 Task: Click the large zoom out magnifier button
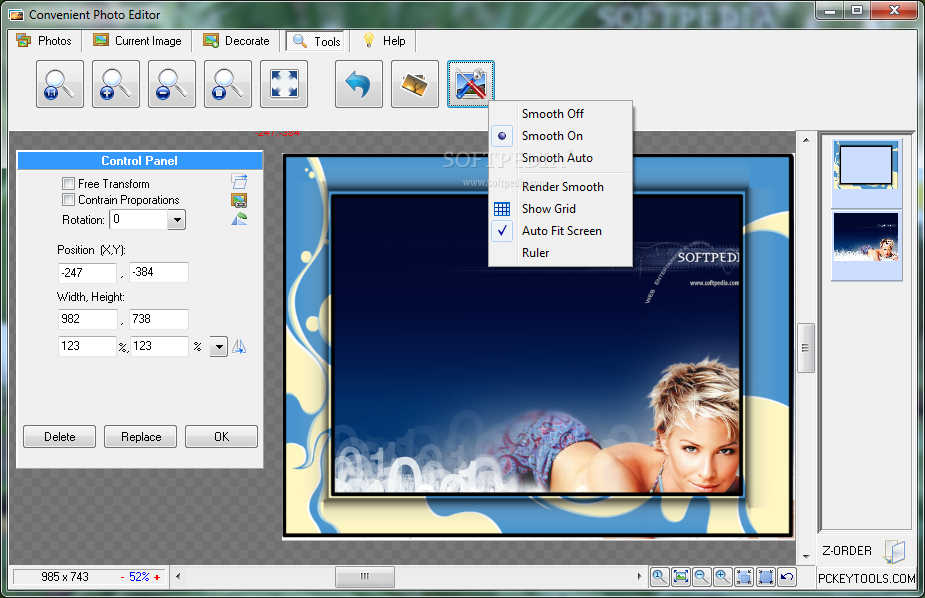point(172,84)
